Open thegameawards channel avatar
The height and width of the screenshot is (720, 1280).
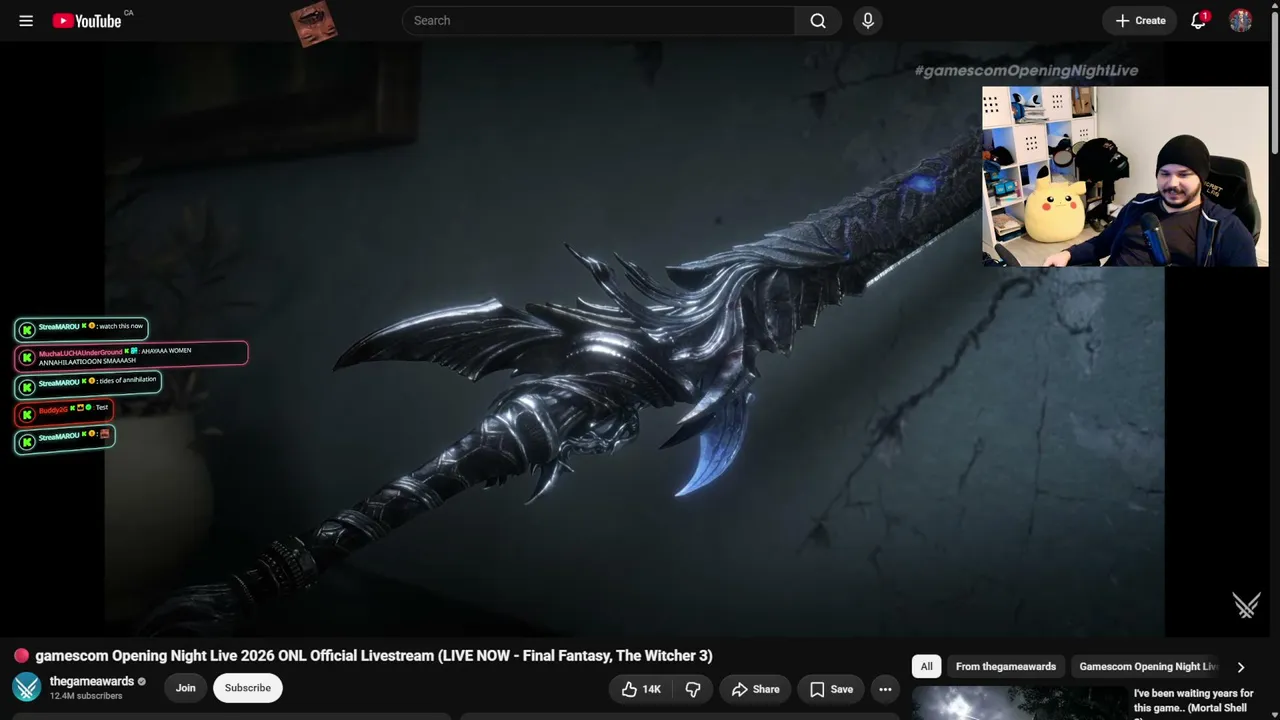click(x=27, y=687)
